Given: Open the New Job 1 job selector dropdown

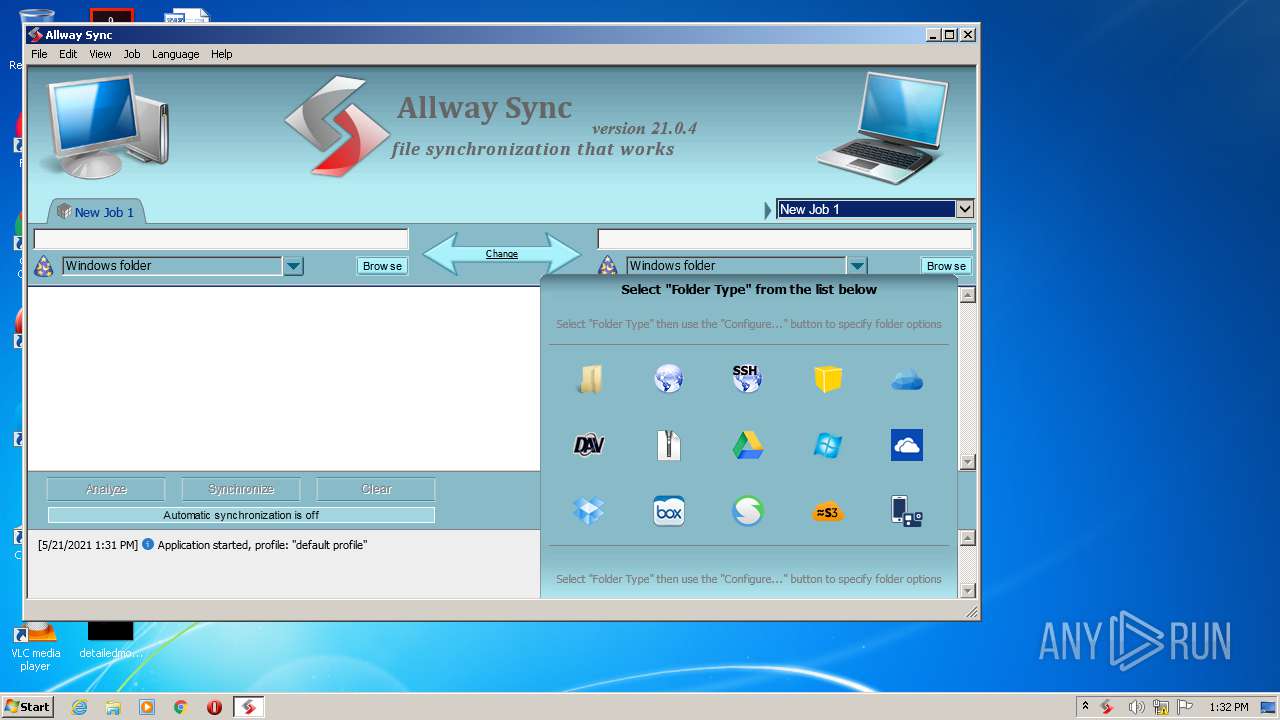Looking at the screenshot, I should click(964, 209).
